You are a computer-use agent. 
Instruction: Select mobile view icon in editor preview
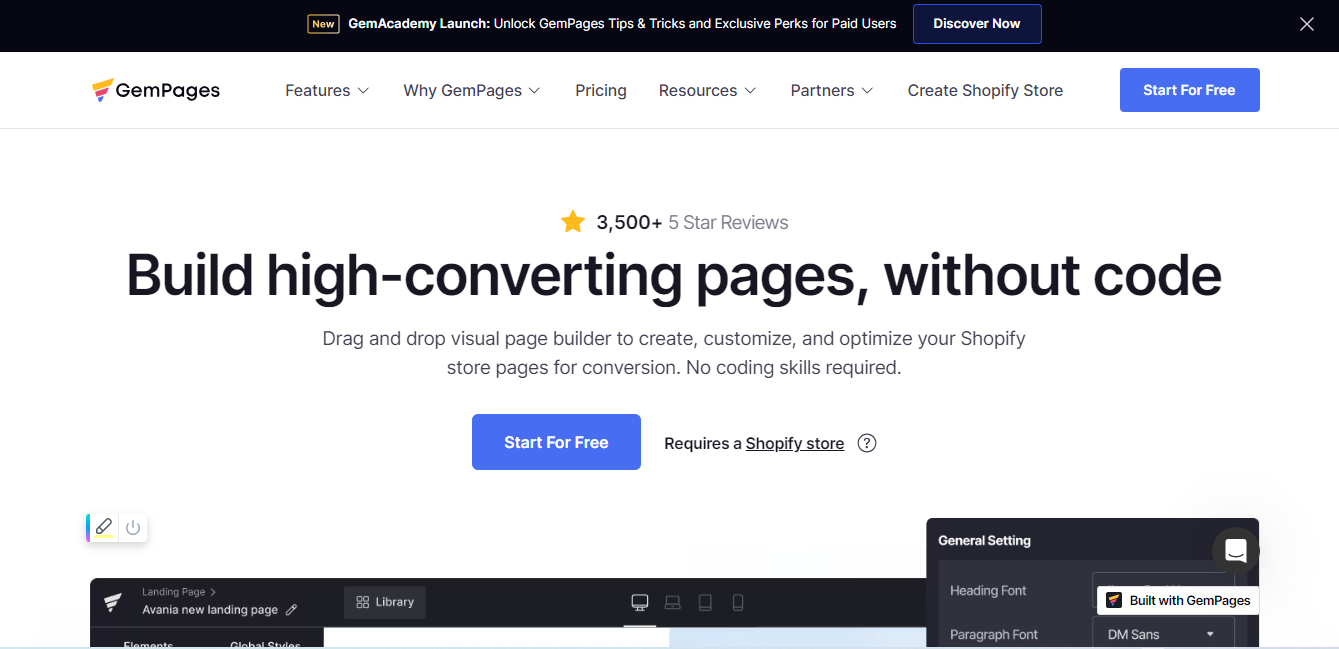point(738,602)
